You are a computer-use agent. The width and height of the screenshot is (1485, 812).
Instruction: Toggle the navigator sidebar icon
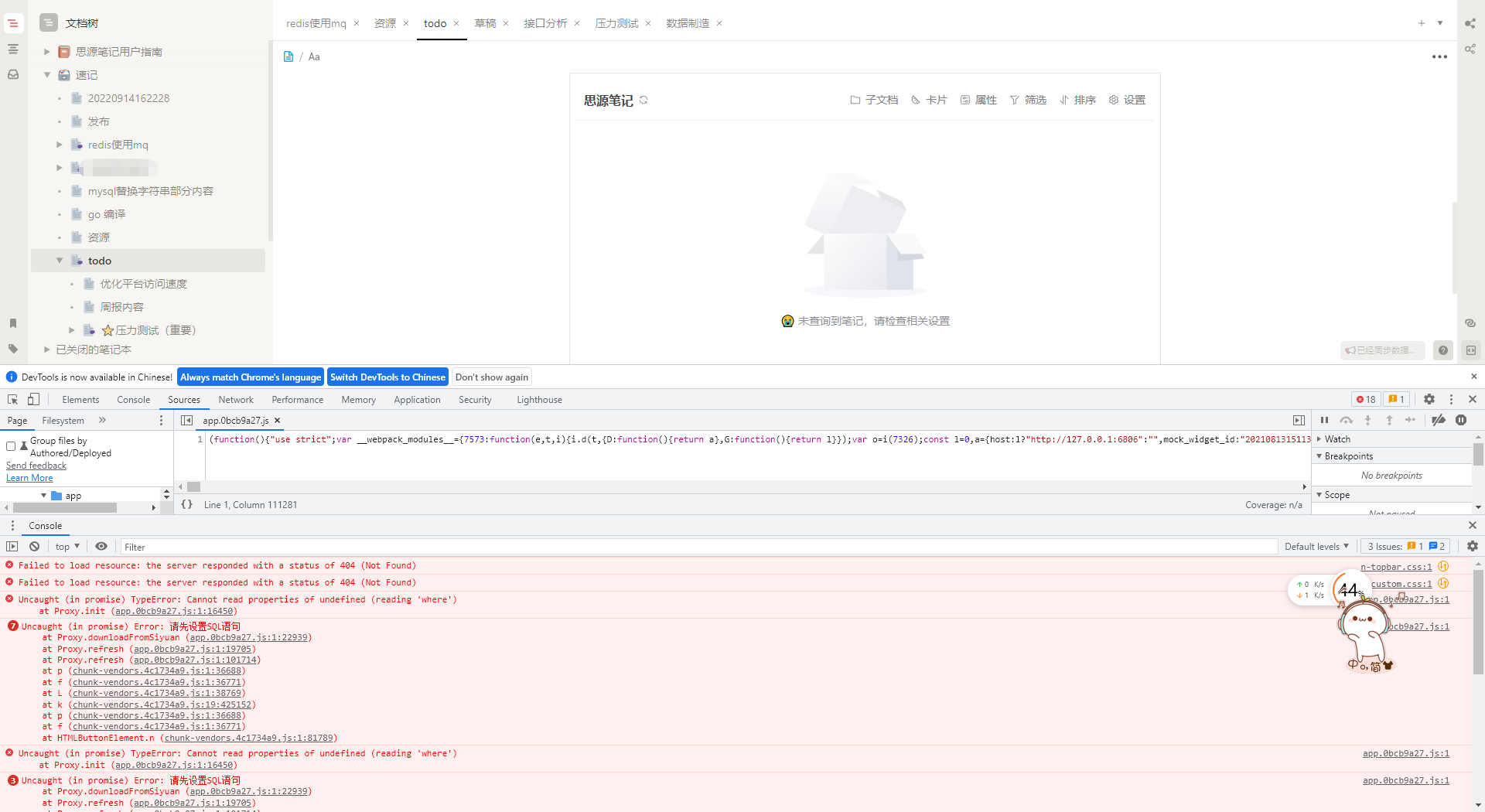tap(186, 420)
